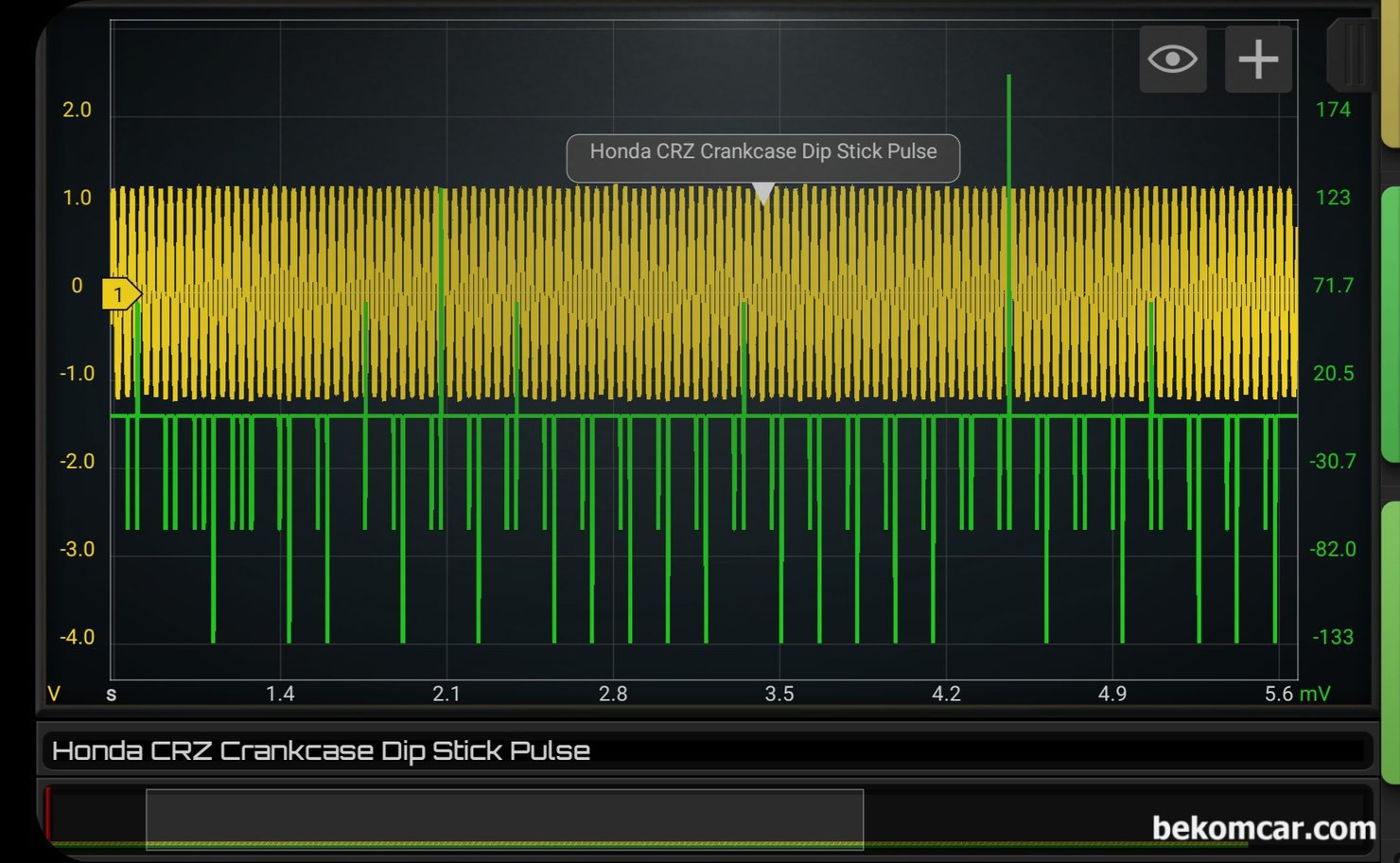This screenshot has width=1400, height=863.
Task: Click the annotation pointer triangle below tooltip
Action: (x=762, y=193)
